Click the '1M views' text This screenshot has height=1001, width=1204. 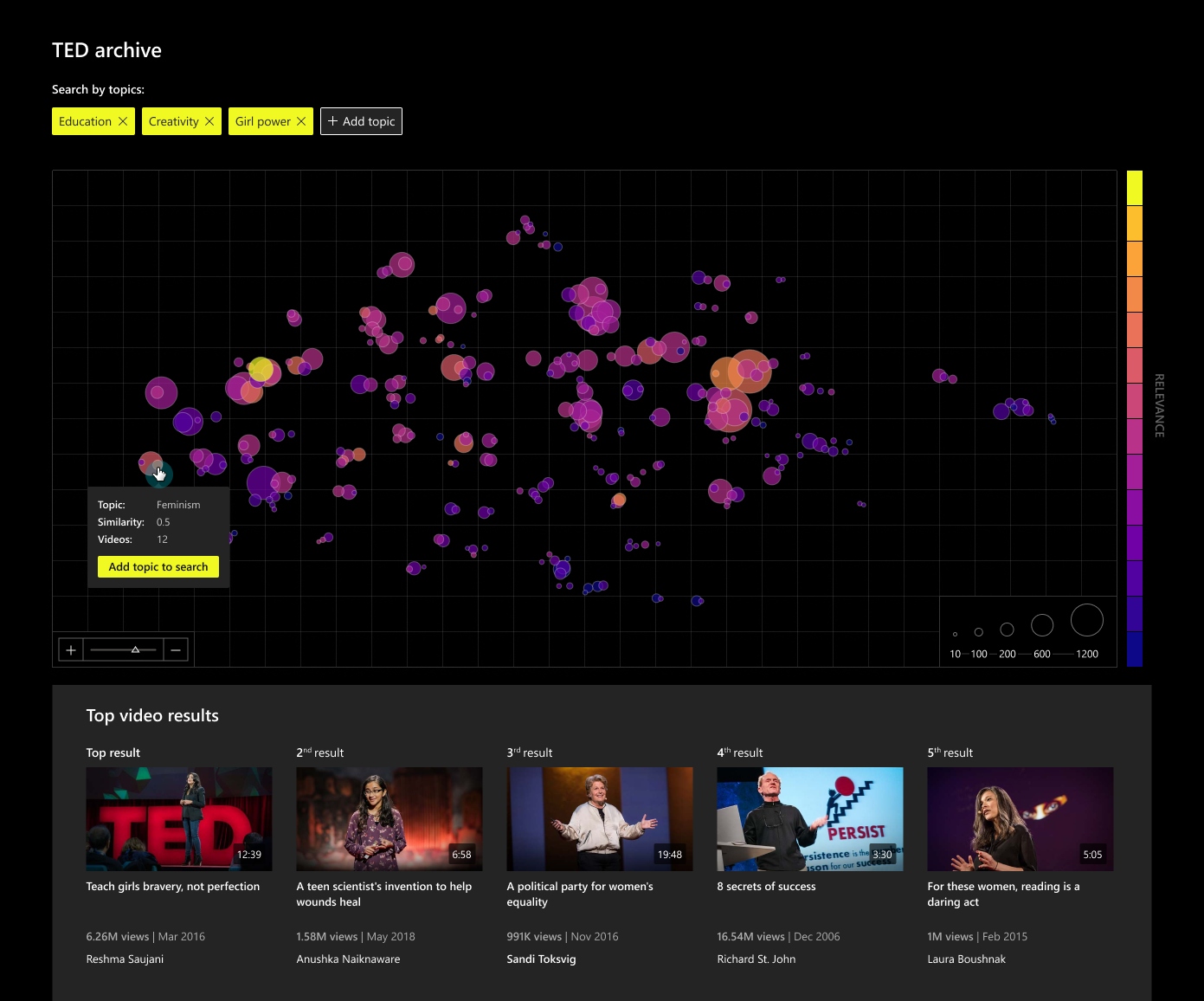tap(951, 937)
